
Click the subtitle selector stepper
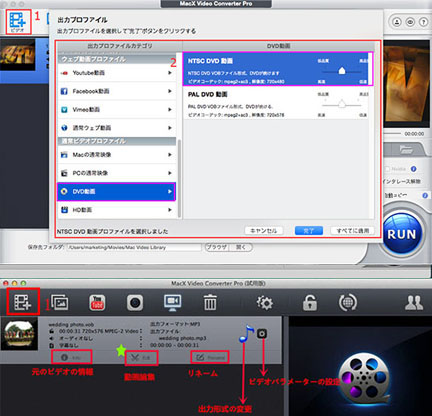point(141,345)
